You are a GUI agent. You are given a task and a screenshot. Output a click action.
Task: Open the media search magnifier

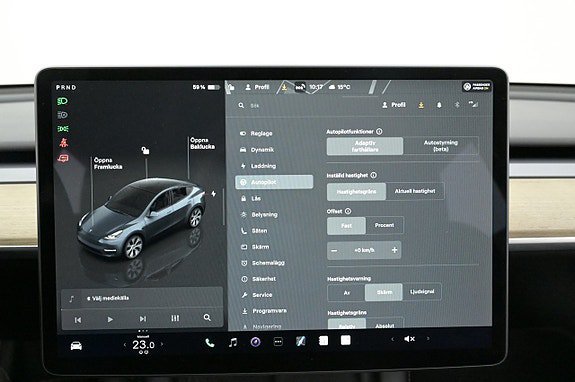coord(207,317)
